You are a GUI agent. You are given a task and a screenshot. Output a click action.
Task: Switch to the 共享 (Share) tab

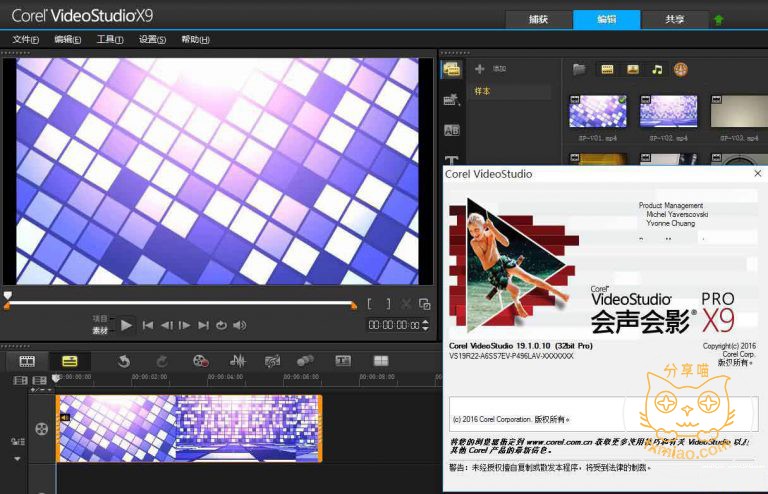(674, 20)
